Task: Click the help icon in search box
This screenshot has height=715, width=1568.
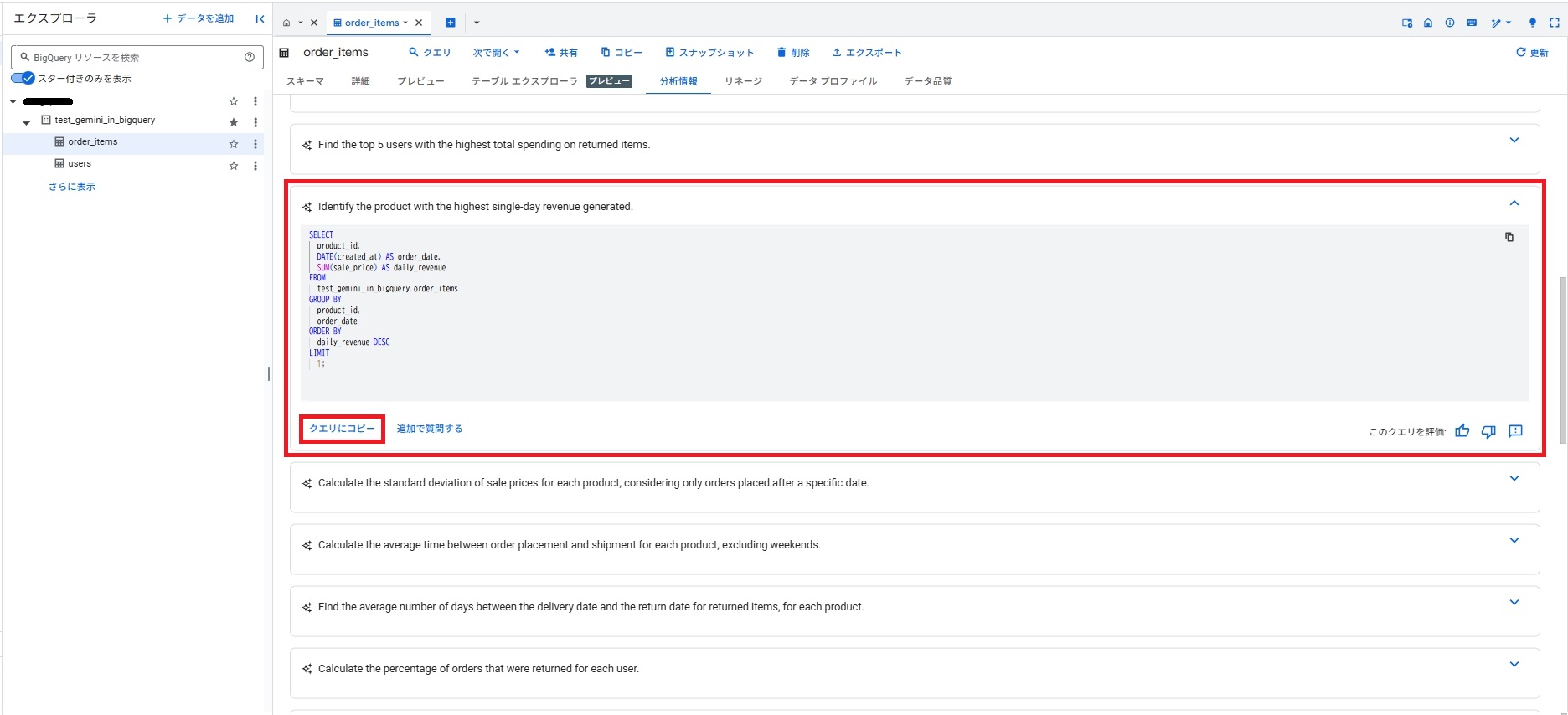Action: click(250, 57)
